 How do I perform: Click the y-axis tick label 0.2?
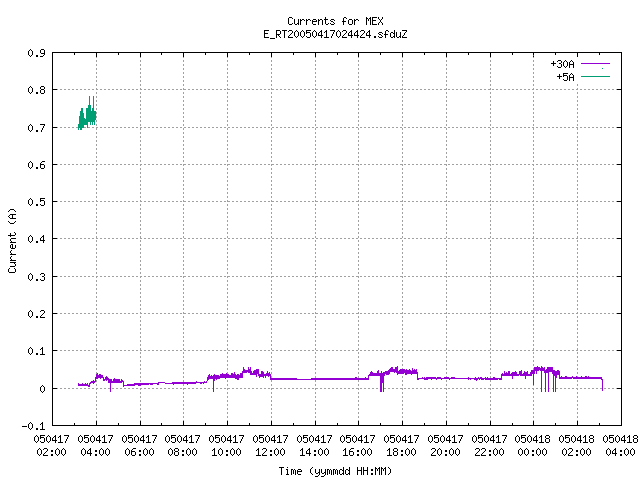[37, 314]
